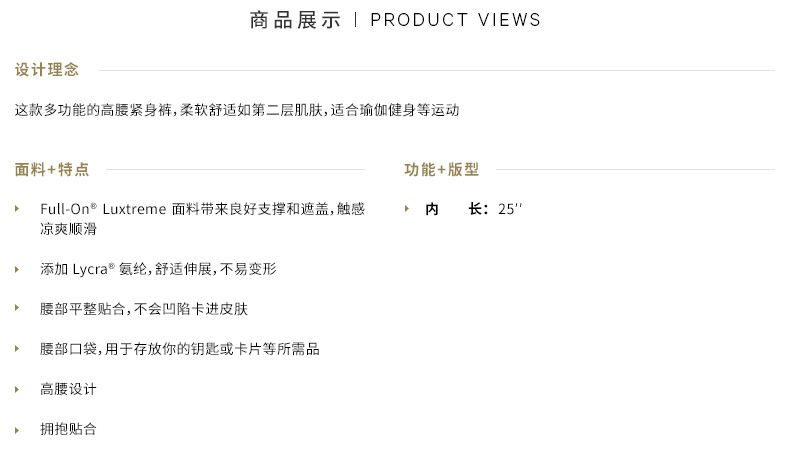Click the 商品展示 title text
The height and width of the screenshot is (460, 790).
pyautogui.click(x=296, y=20)
